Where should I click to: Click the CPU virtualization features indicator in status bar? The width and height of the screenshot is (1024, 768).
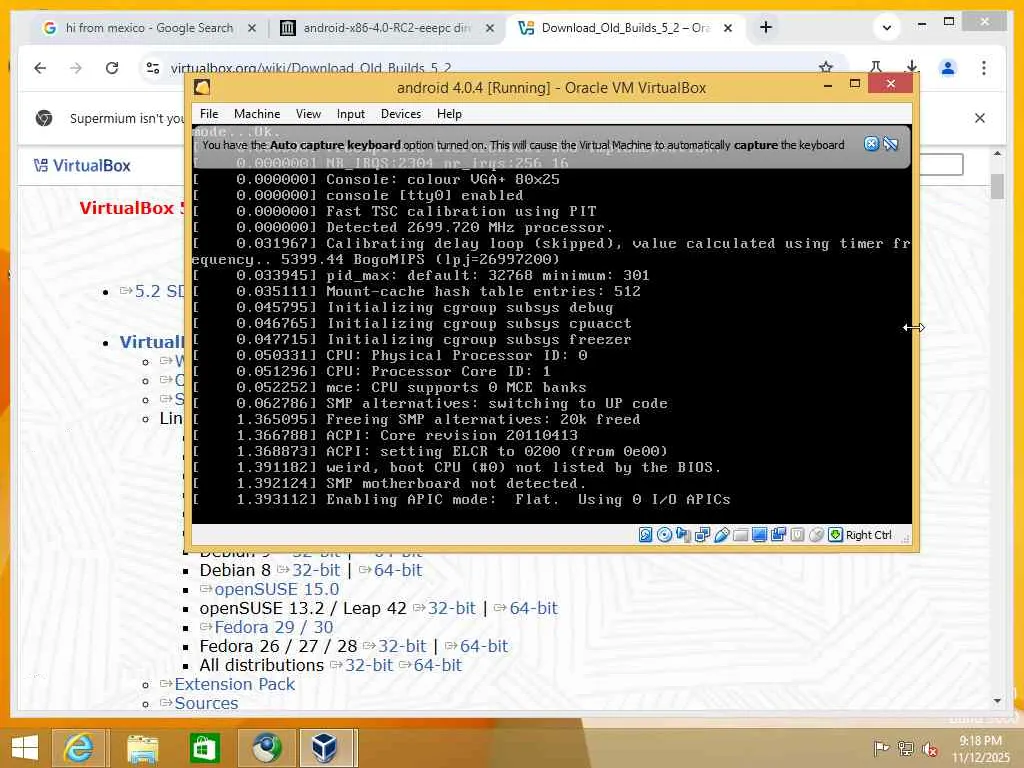[x=797, y=535]
